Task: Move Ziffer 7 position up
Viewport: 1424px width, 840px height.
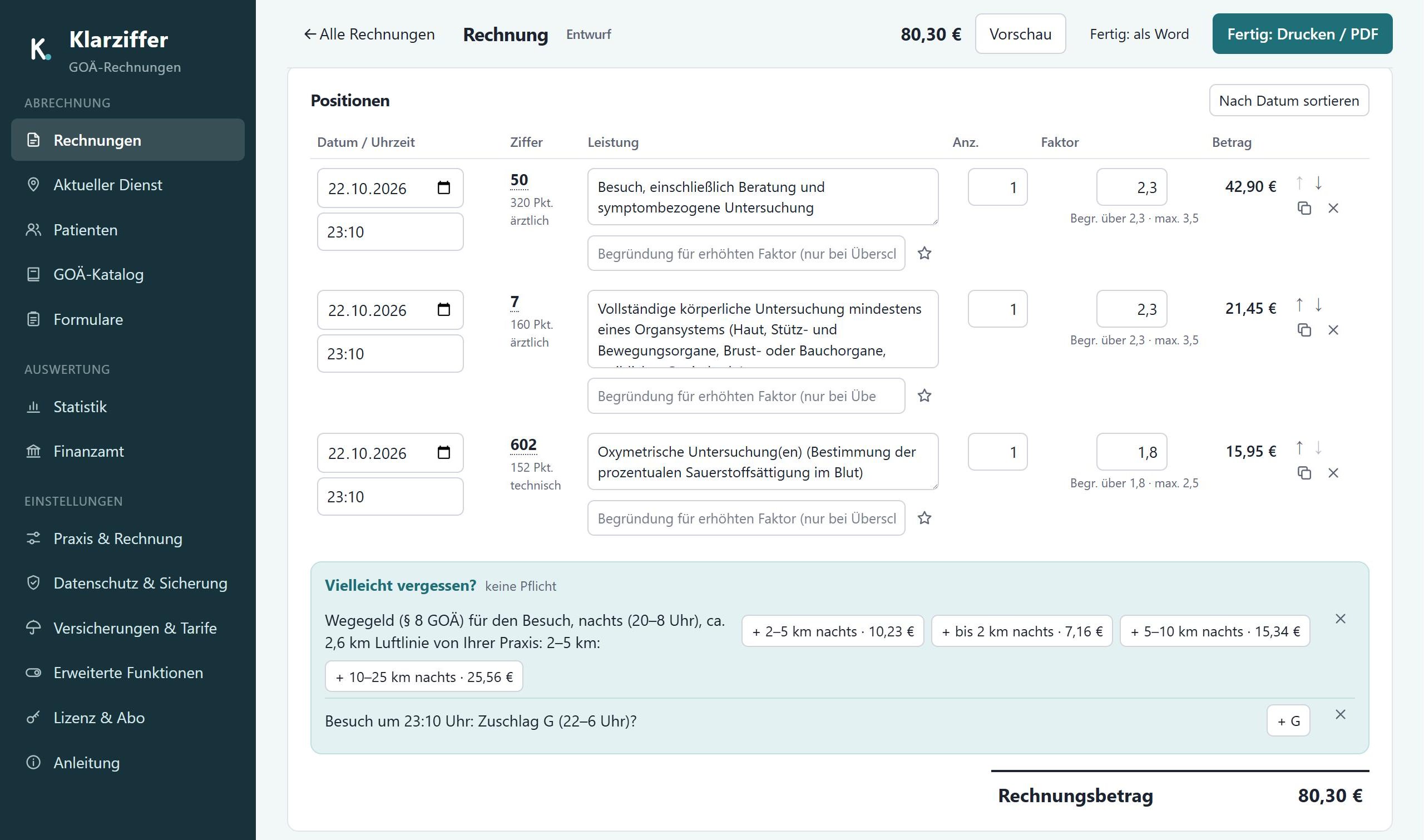Action: tap(1299, 305)
